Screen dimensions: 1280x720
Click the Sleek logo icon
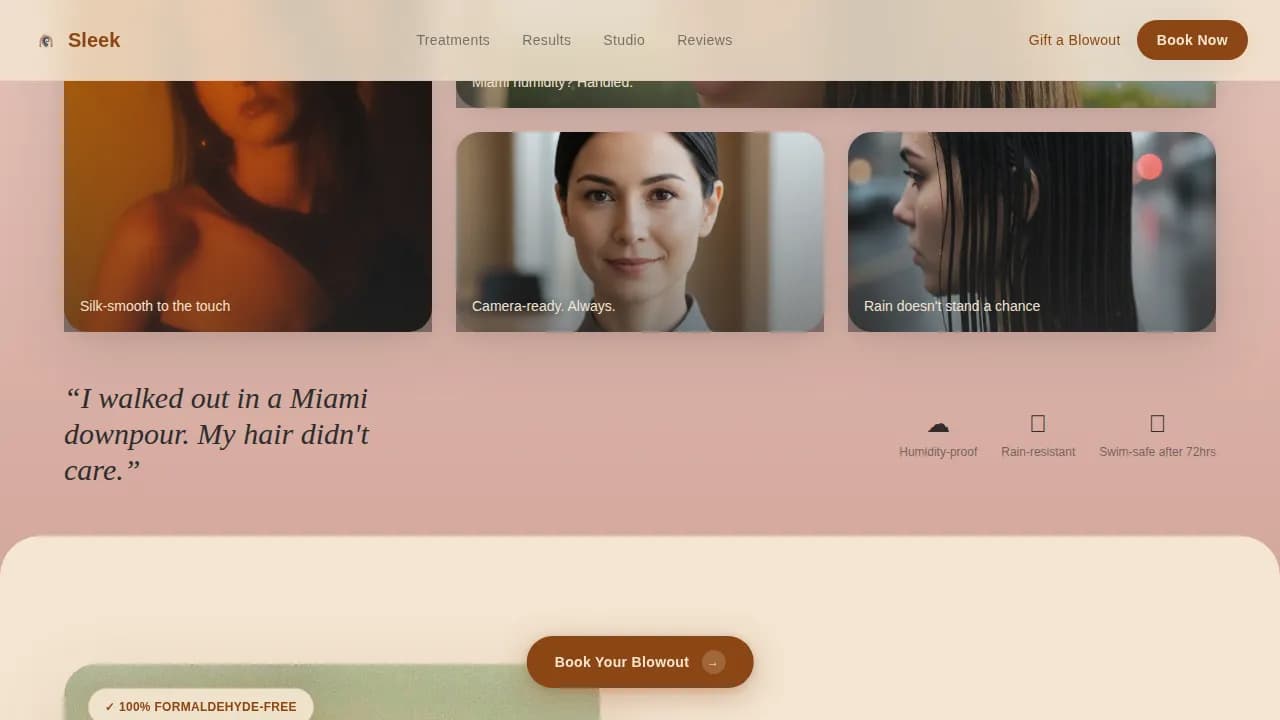[46, 40]
